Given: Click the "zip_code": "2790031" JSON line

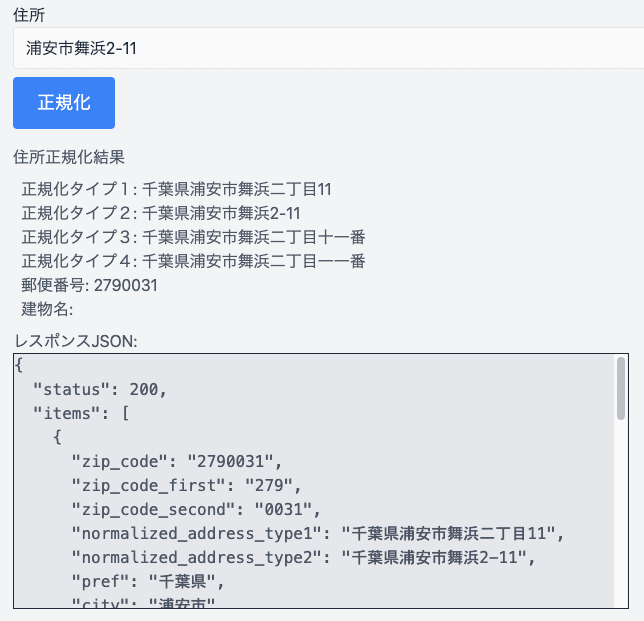Looking at the screenshot, I should (x=177, y=462).
